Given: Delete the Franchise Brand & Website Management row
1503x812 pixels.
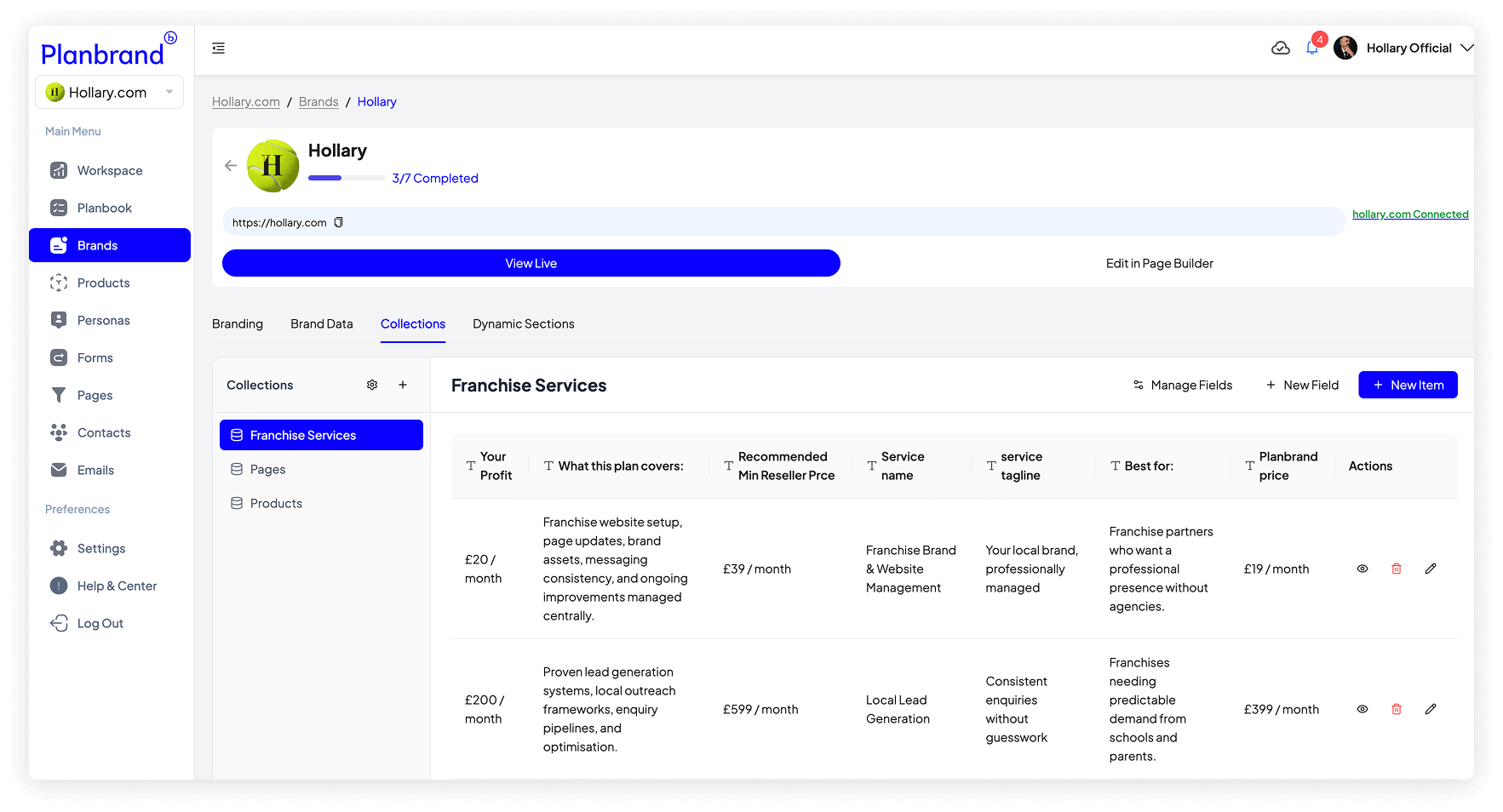Looking at the screenshot, I should click(x=1396, y=569).
